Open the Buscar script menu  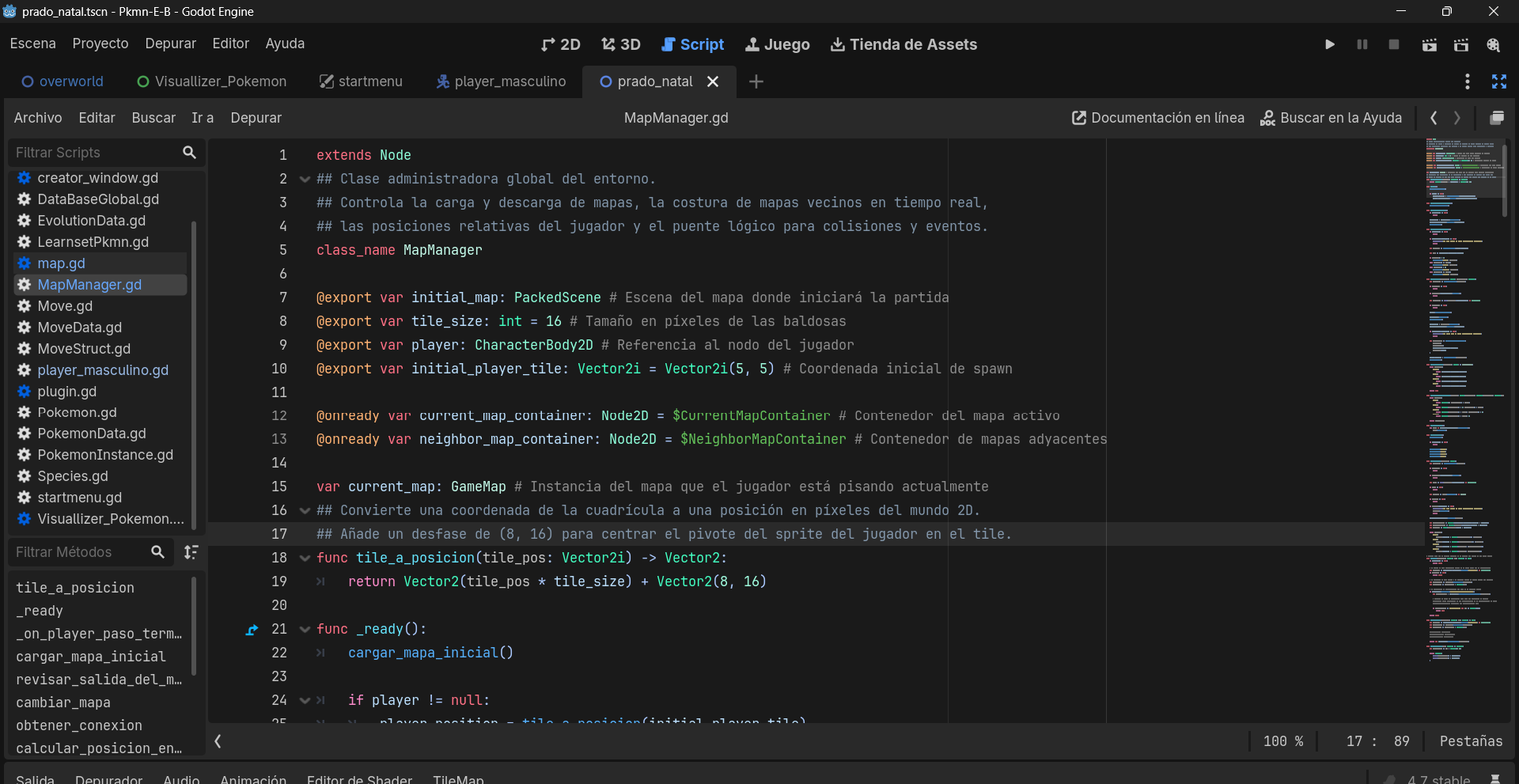tap(153, 118)
